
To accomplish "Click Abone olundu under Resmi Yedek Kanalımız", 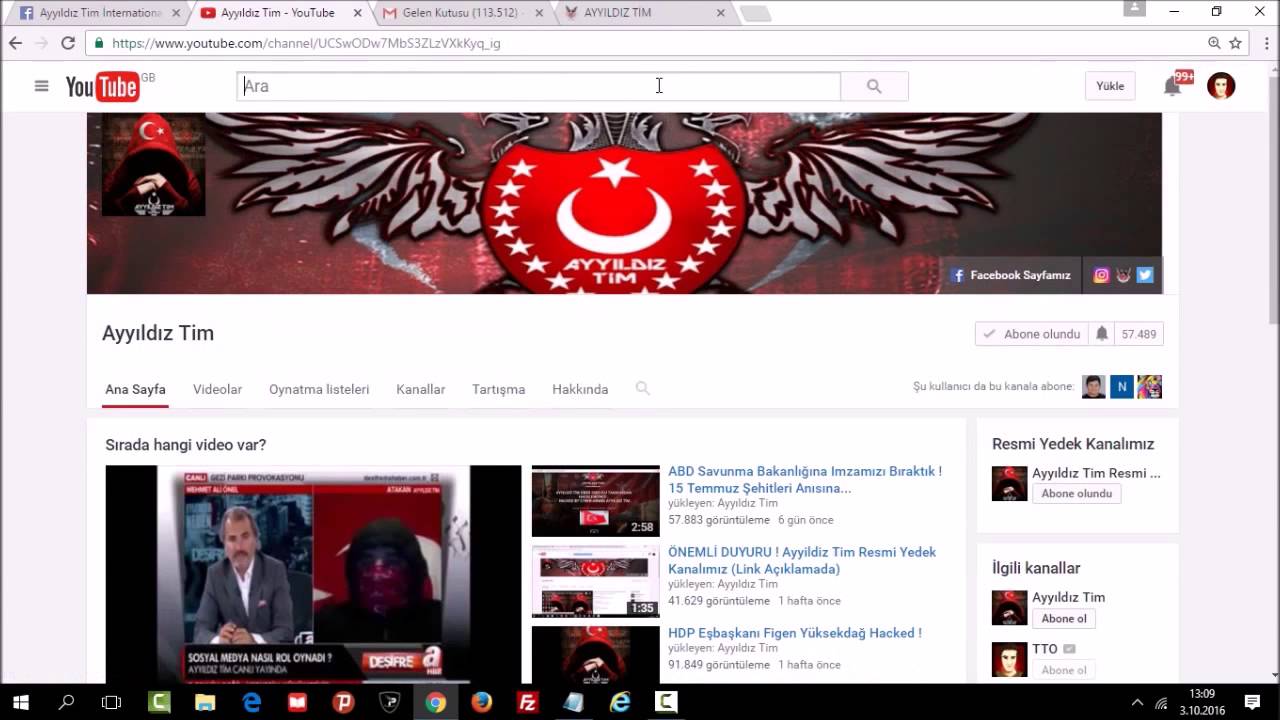I will tap(1076, 493).
